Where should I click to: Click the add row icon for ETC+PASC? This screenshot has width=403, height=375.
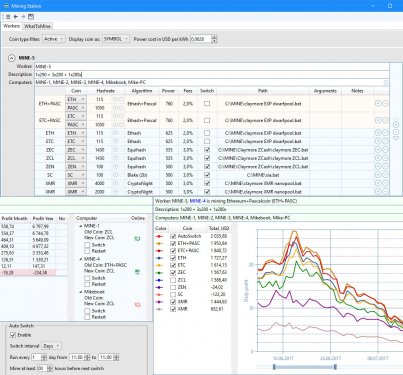tap(378, 120)
